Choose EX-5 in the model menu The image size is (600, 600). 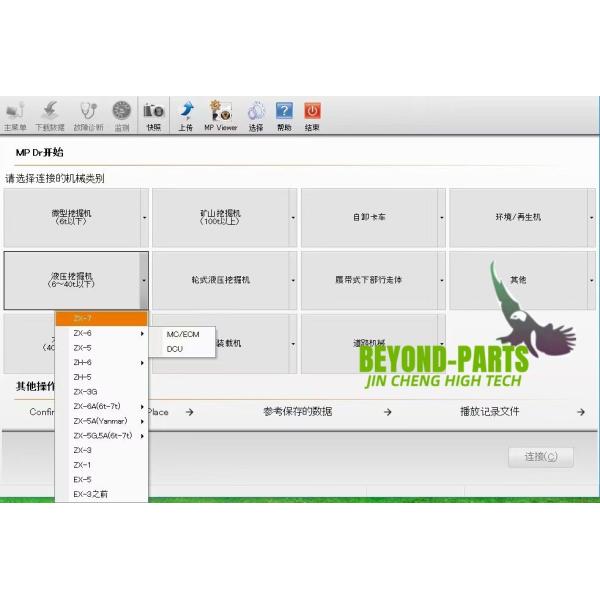point(101,479)
